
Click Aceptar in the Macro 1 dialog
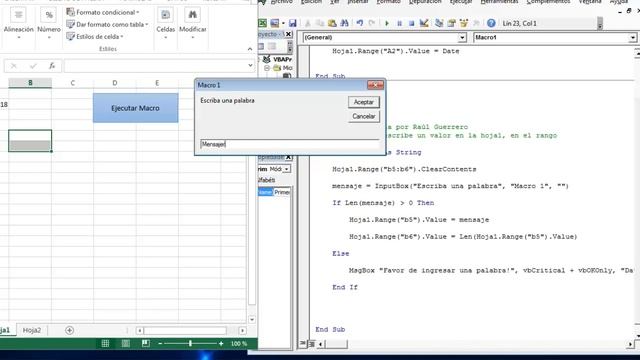364,102
